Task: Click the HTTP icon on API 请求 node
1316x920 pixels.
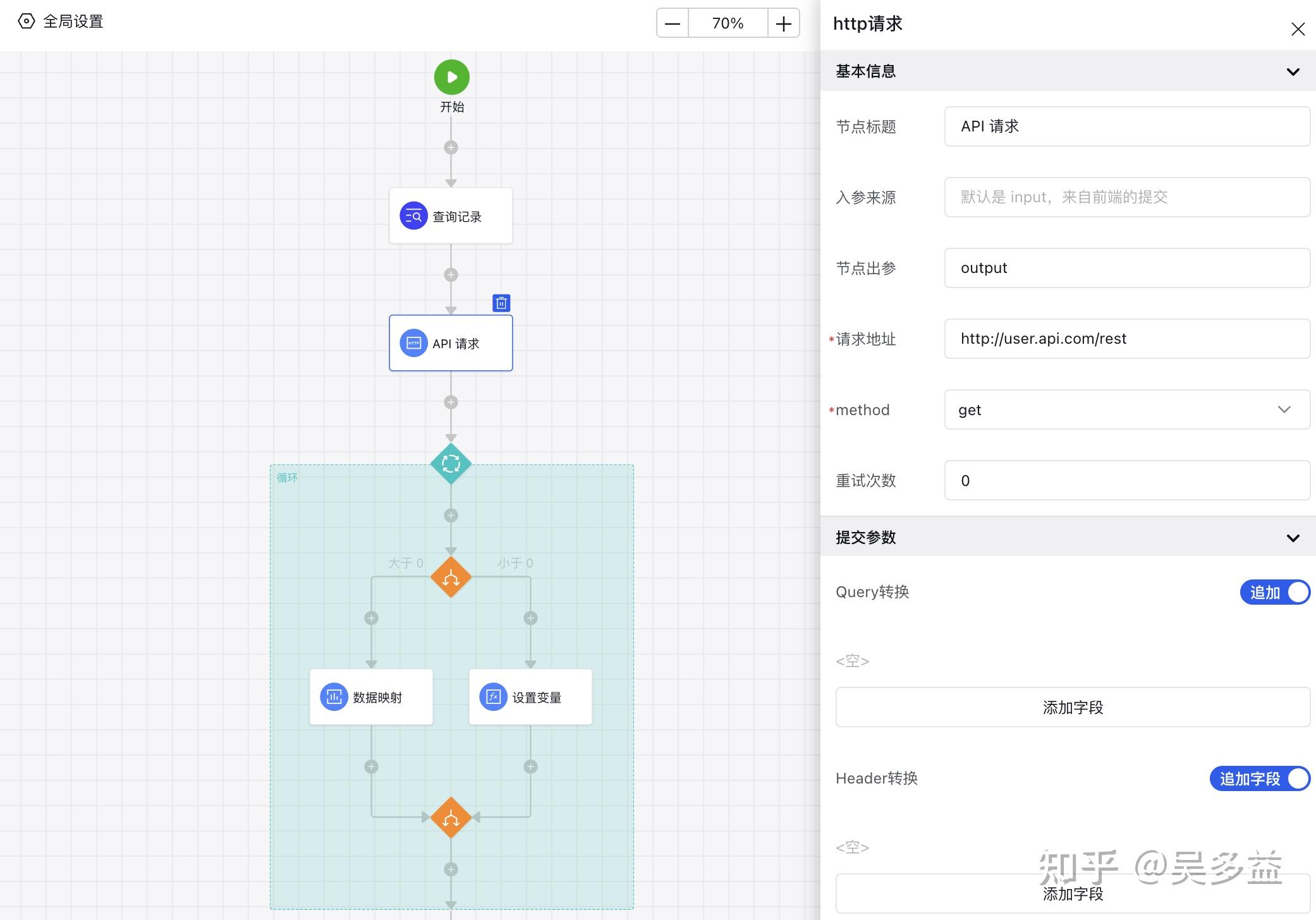Action: coord(413,343)
